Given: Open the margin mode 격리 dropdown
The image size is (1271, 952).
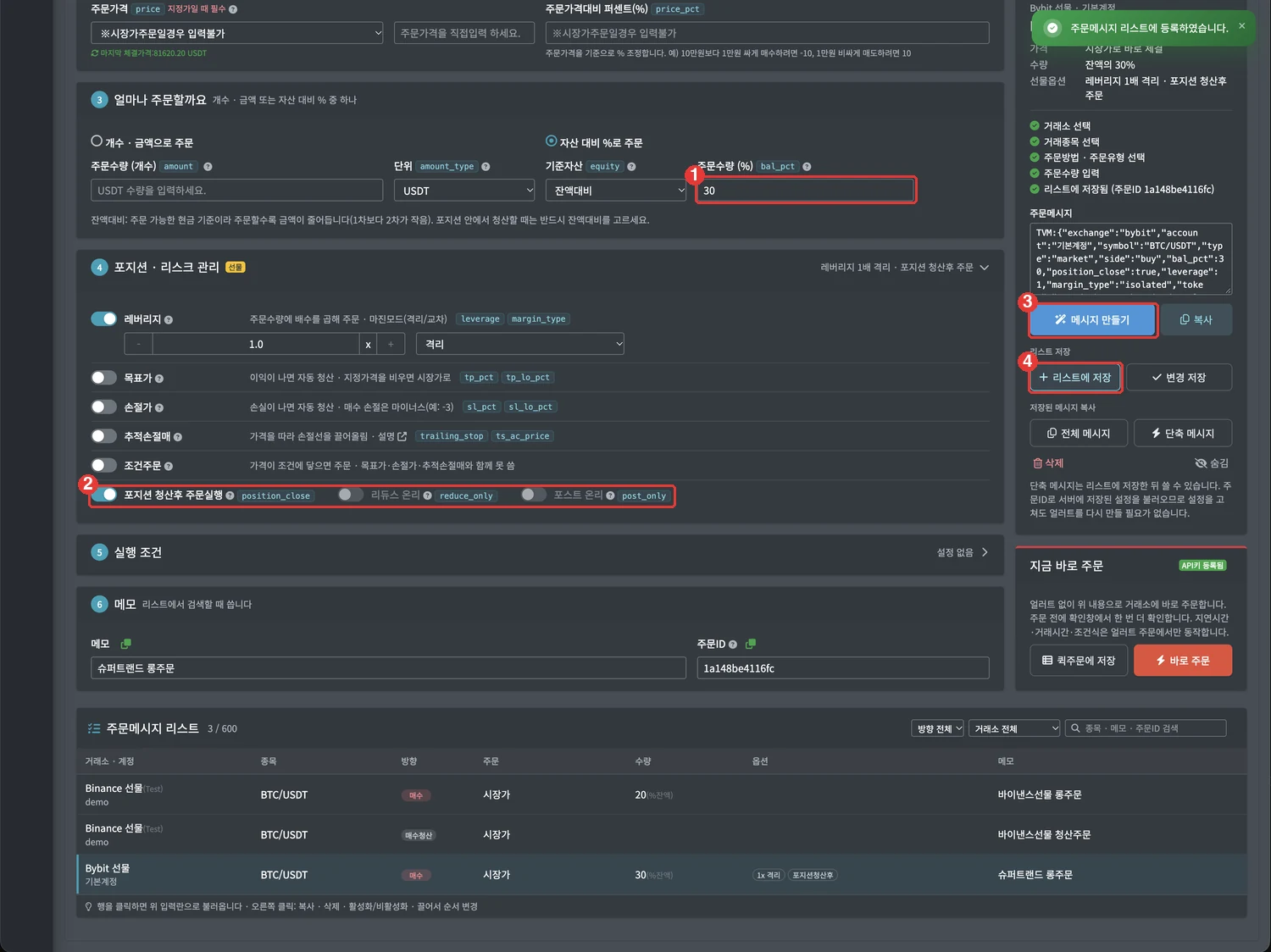Looking at the screenshot, I should (x=520, y=344).
